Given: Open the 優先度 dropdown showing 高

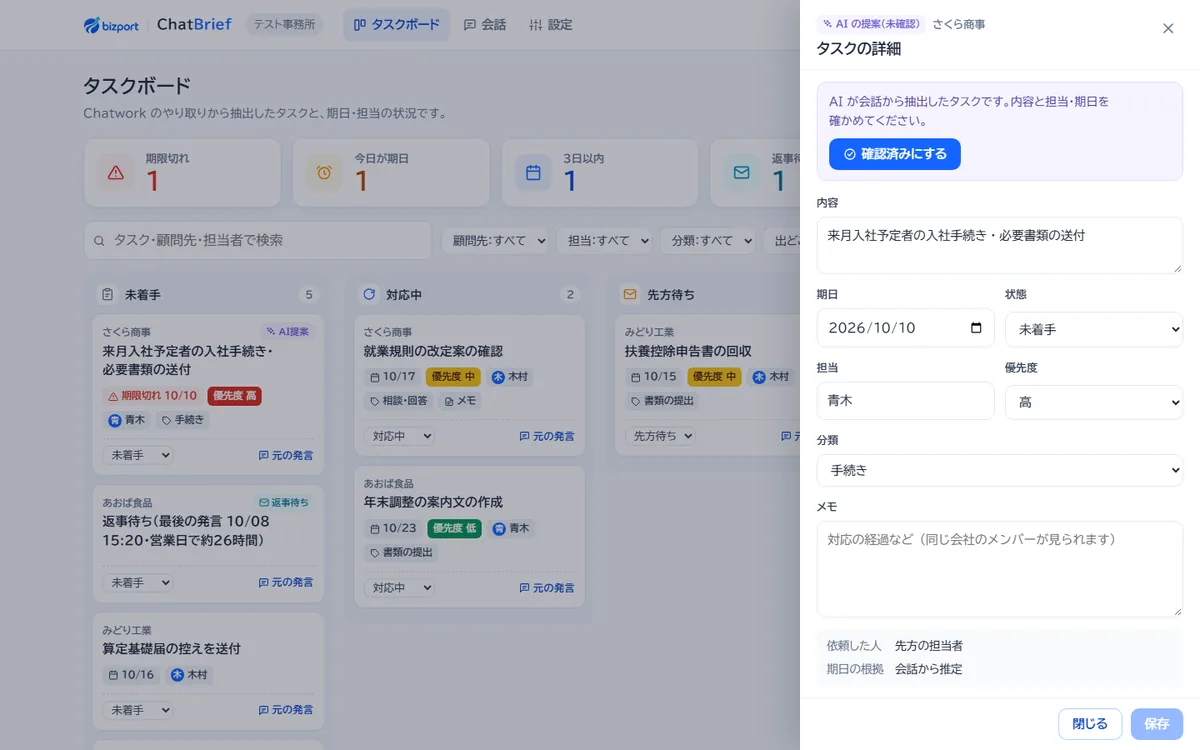Looking at the screenshot, I should [x=1093, y=401].
